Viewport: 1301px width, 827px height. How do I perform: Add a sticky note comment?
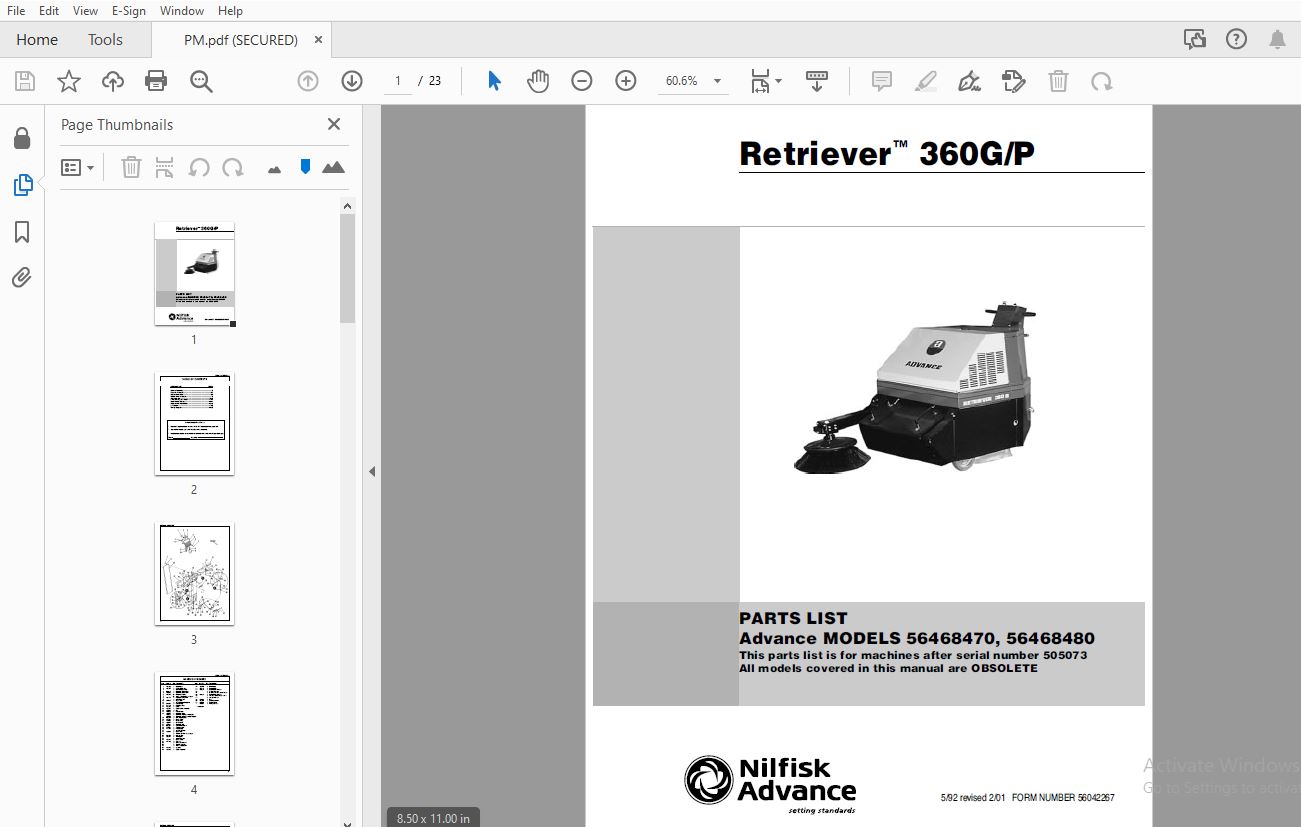[882, 81]
